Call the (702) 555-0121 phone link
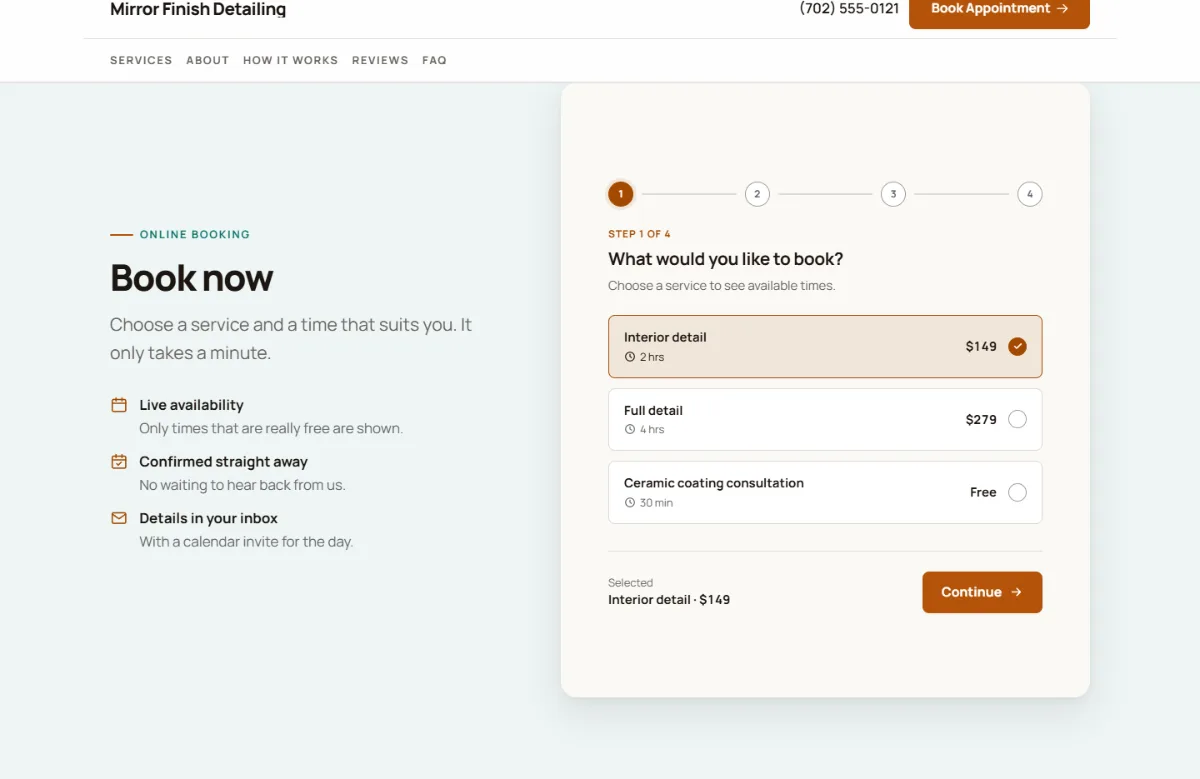The image size is (1200, 779). tap(849, 9)
